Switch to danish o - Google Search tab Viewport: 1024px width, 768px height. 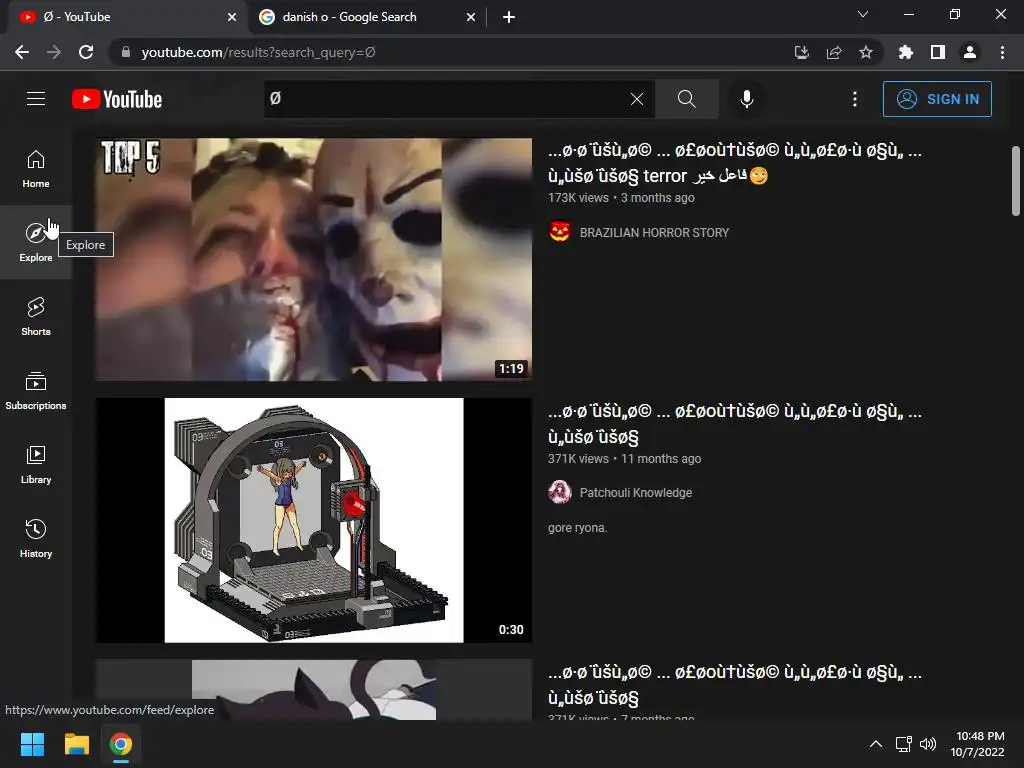point(368,17)
